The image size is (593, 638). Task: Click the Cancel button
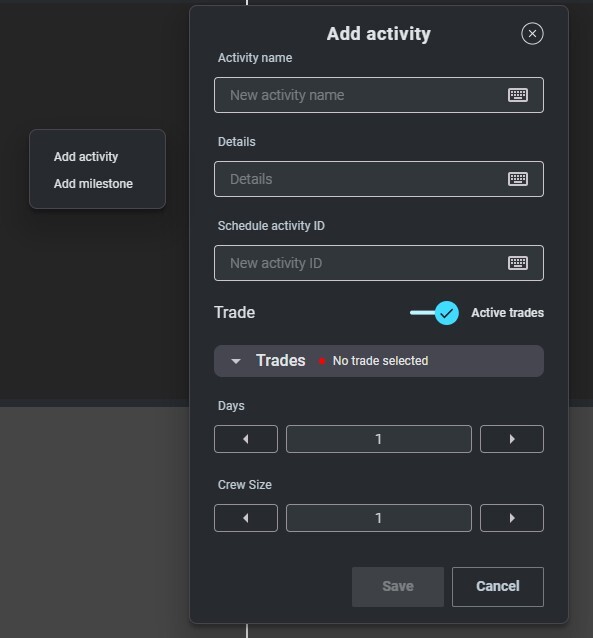click(497, 587)
